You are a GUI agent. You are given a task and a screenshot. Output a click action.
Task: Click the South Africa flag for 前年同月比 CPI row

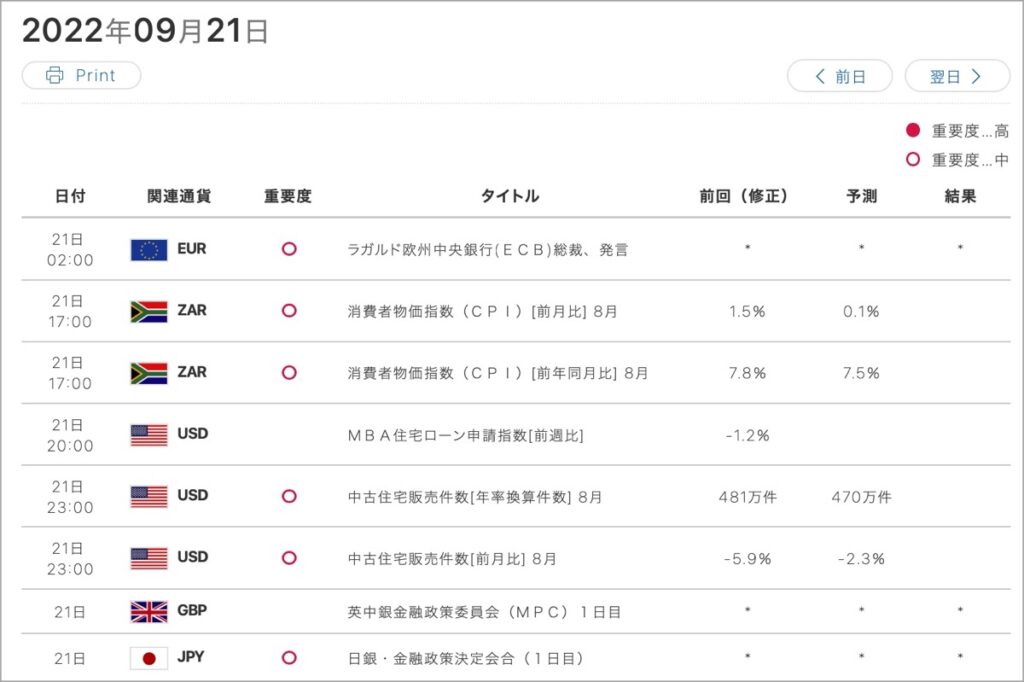[x=149, y=373]
